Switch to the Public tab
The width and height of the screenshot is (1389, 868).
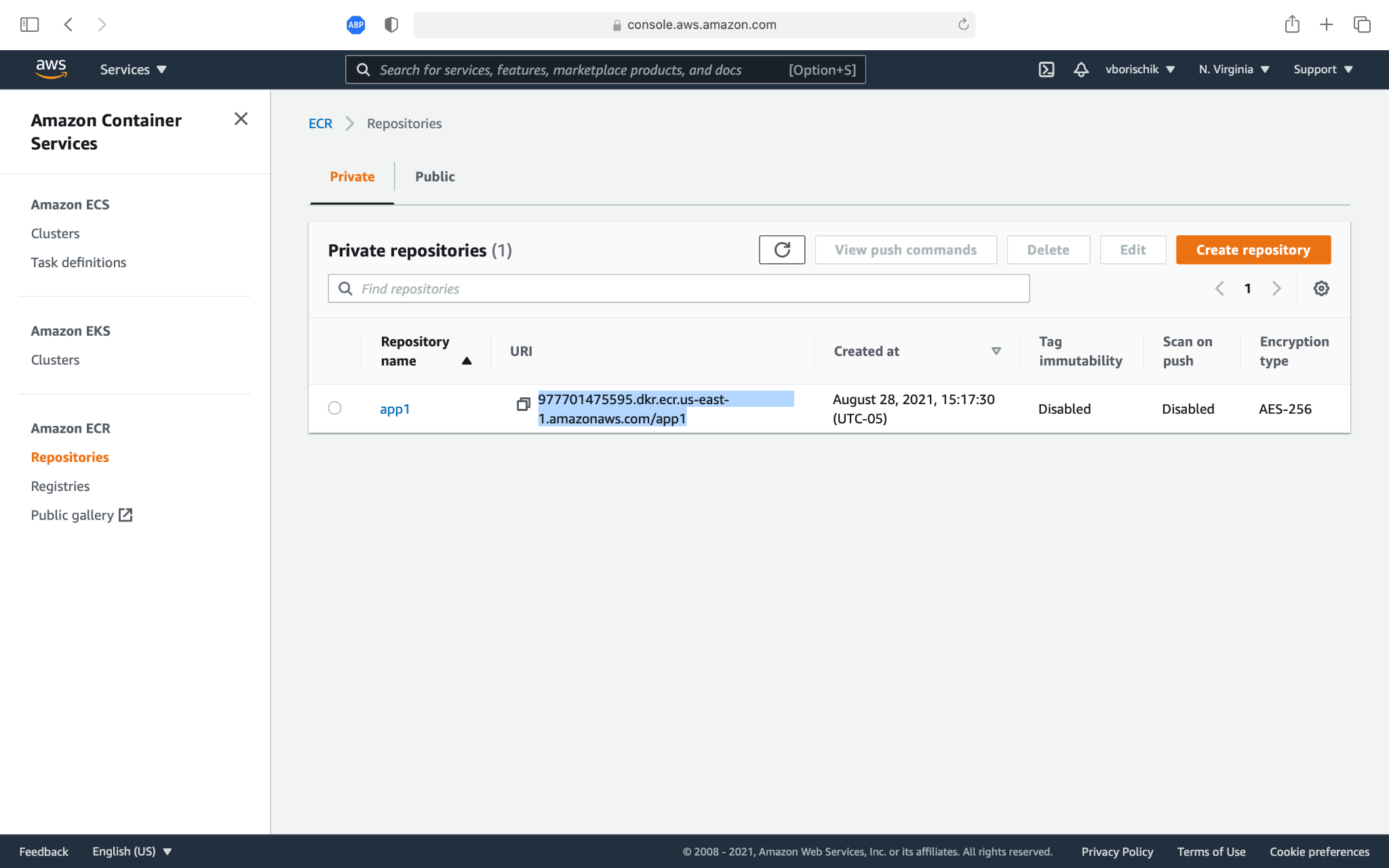pos(435,176)
